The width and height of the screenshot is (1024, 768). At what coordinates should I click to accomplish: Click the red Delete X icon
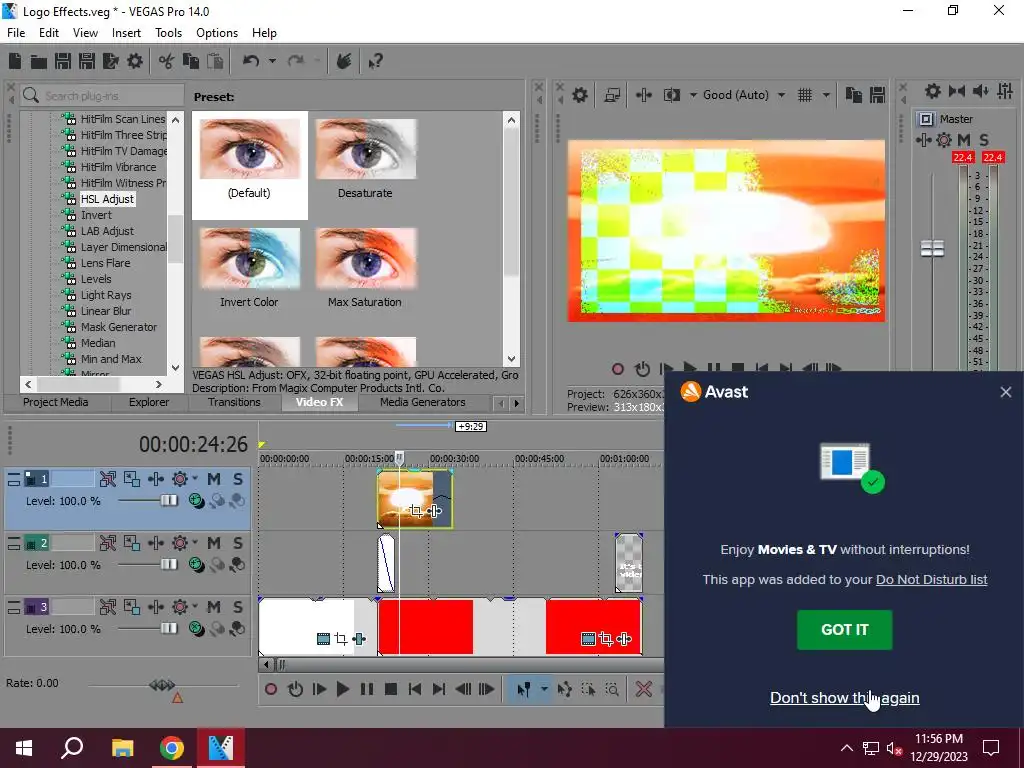(x=644, y=689)
